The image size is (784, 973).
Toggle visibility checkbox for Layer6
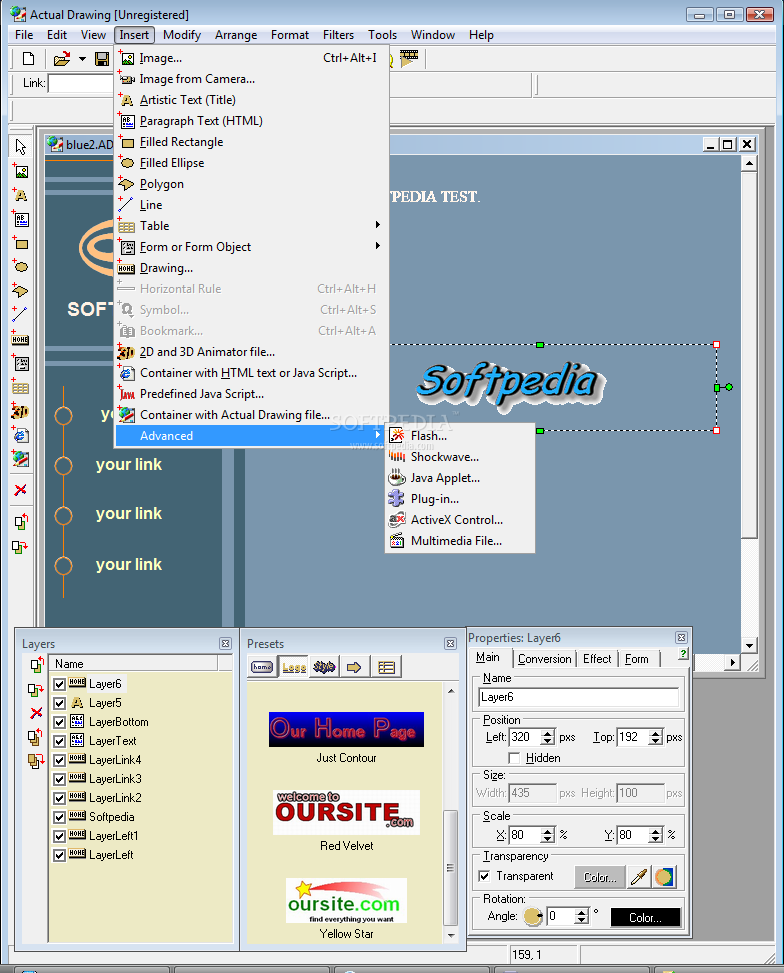pos(60,684)
